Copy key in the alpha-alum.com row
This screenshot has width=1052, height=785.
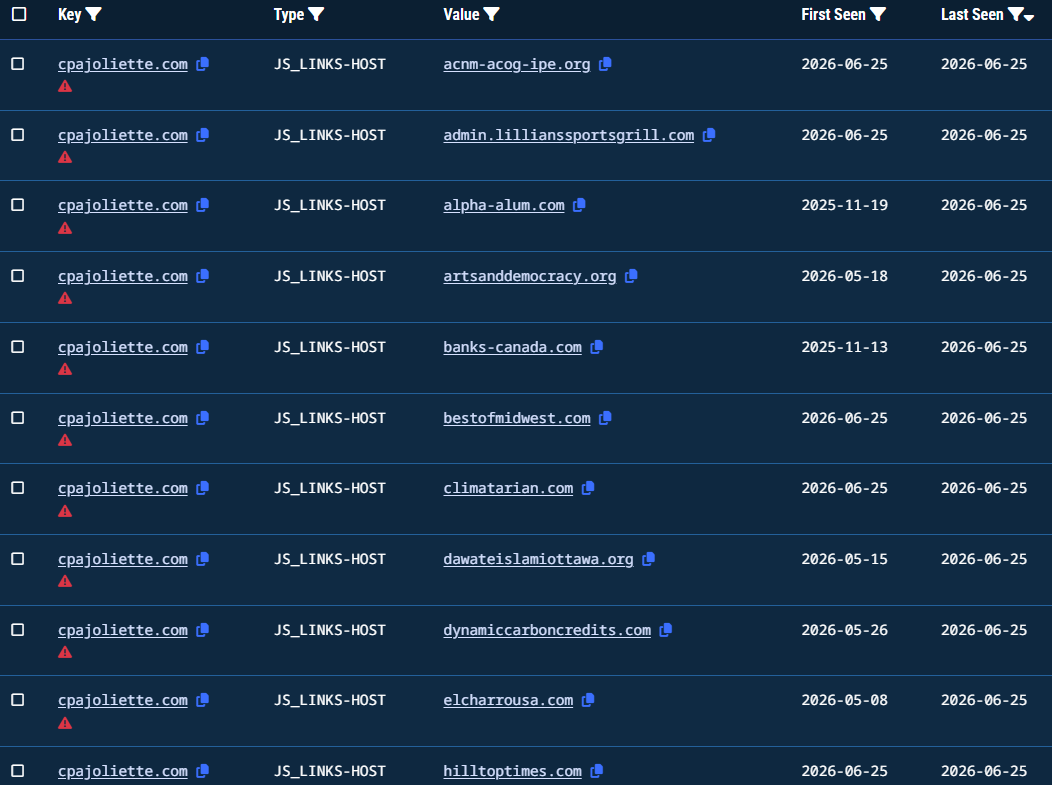click(x=203, y=205)
